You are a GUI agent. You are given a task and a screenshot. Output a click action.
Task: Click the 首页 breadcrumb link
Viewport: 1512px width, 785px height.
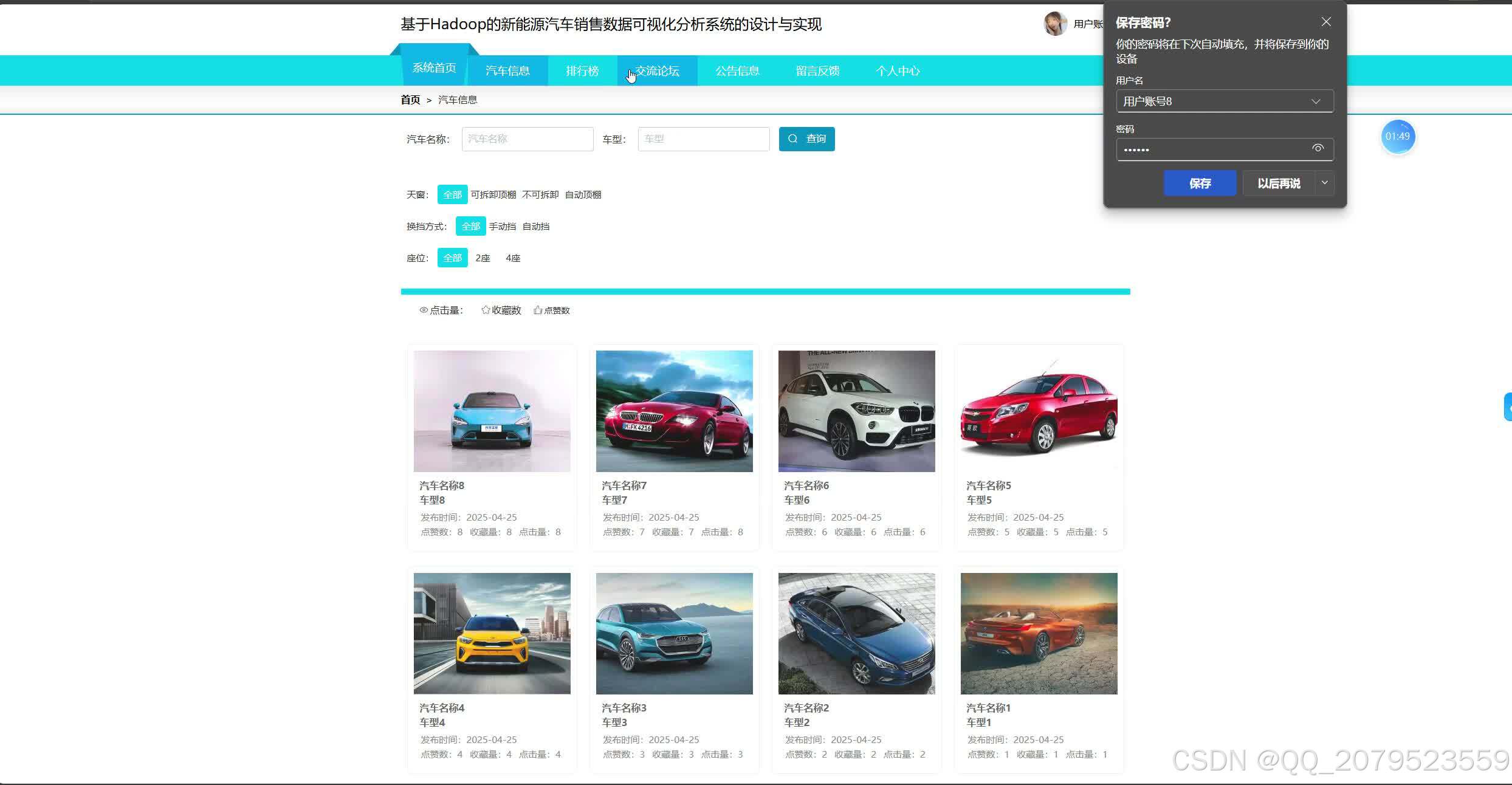[410, 100]
